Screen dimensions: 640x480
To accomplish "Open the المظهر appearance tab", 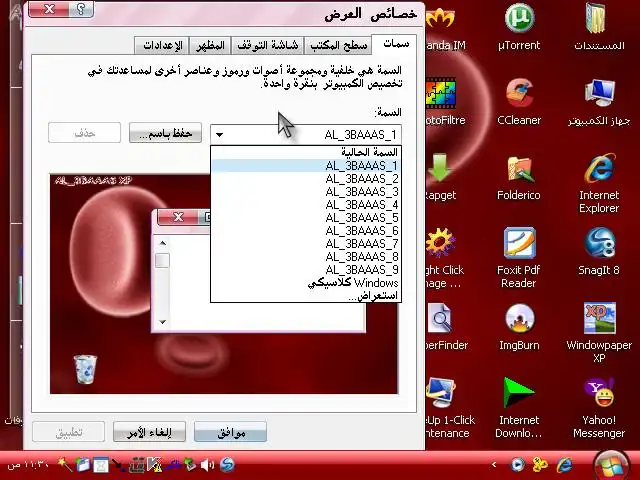I will (x=210, y=46).
